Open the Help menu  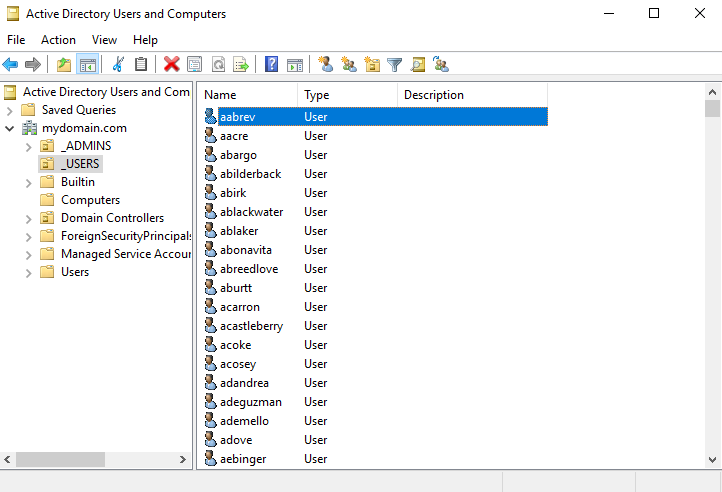point(146,40)
